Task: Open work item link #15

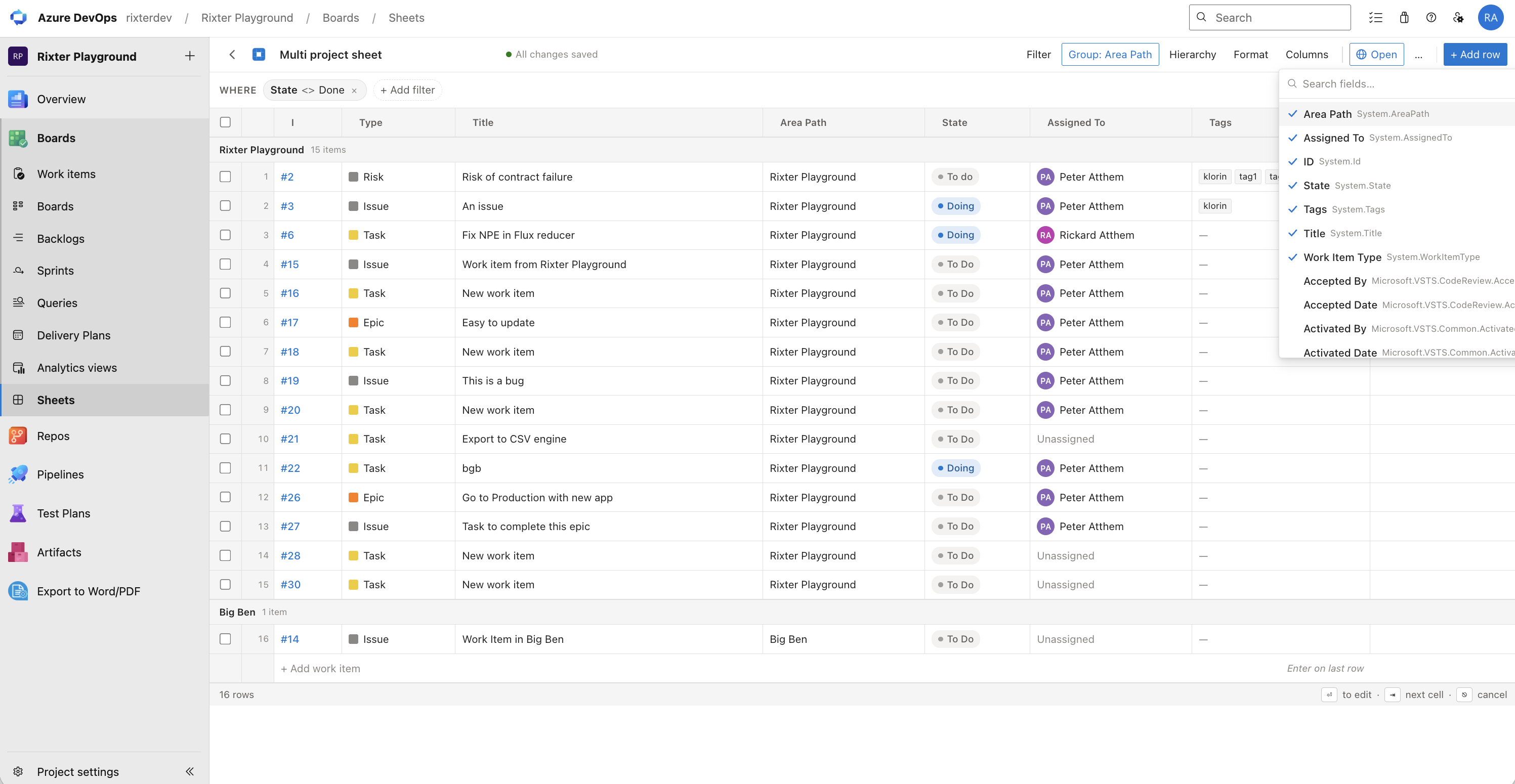Action: (289, 264)
